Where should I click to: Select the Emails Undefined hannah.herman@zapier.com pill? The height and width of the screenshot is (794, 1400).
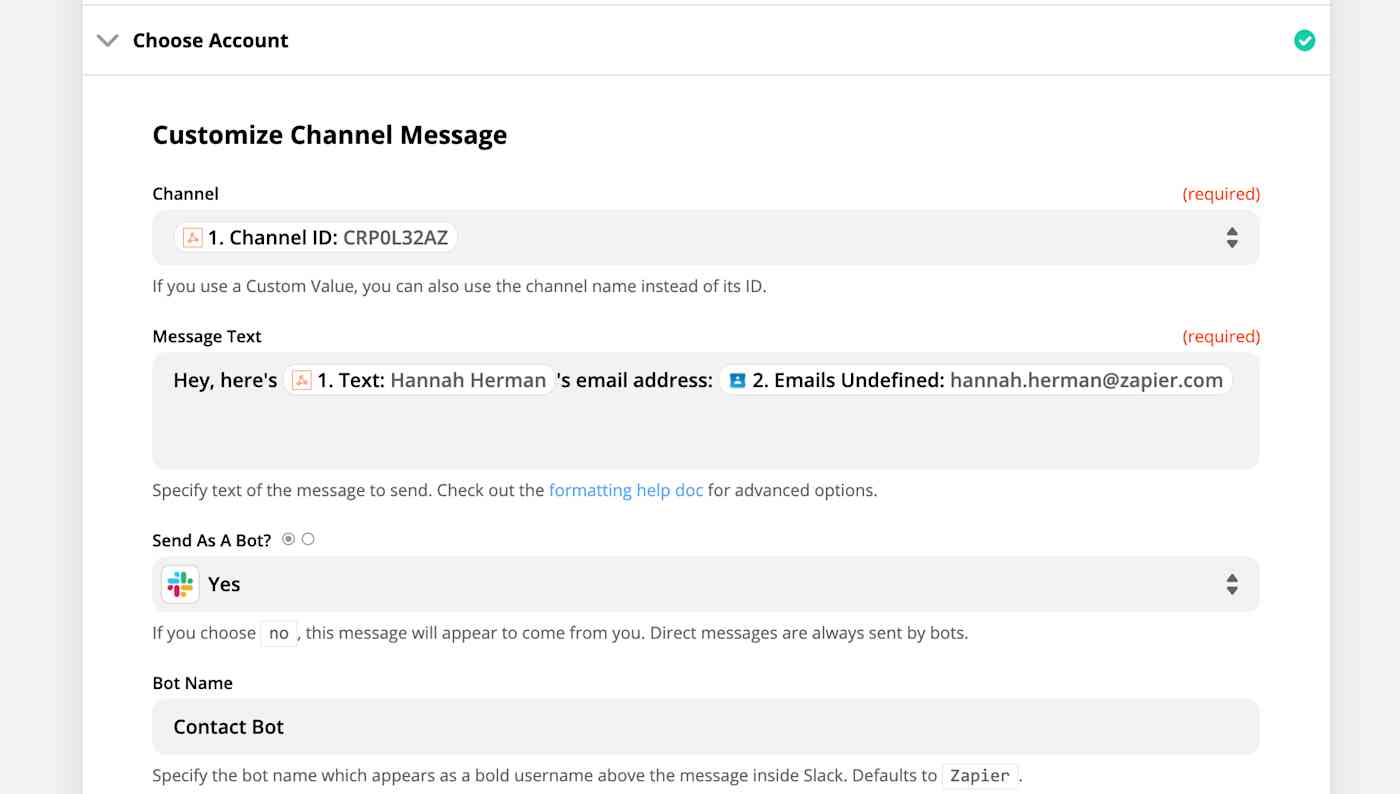pyautogui.click(x=975, y=381)
